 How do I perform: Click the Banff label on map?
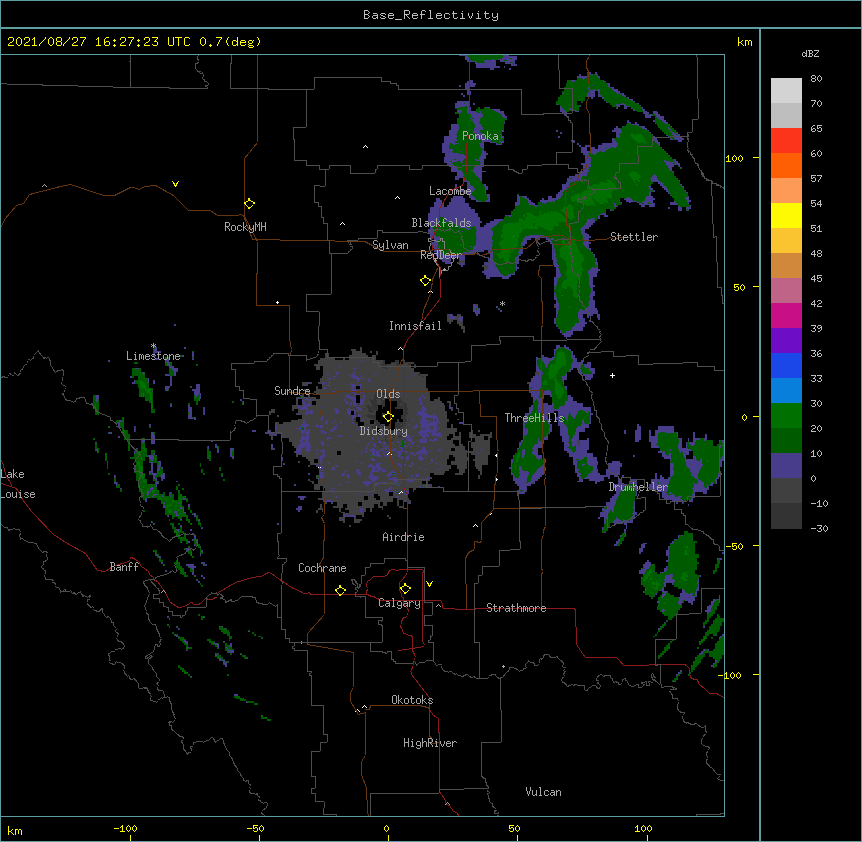click(x=124, y=567)
